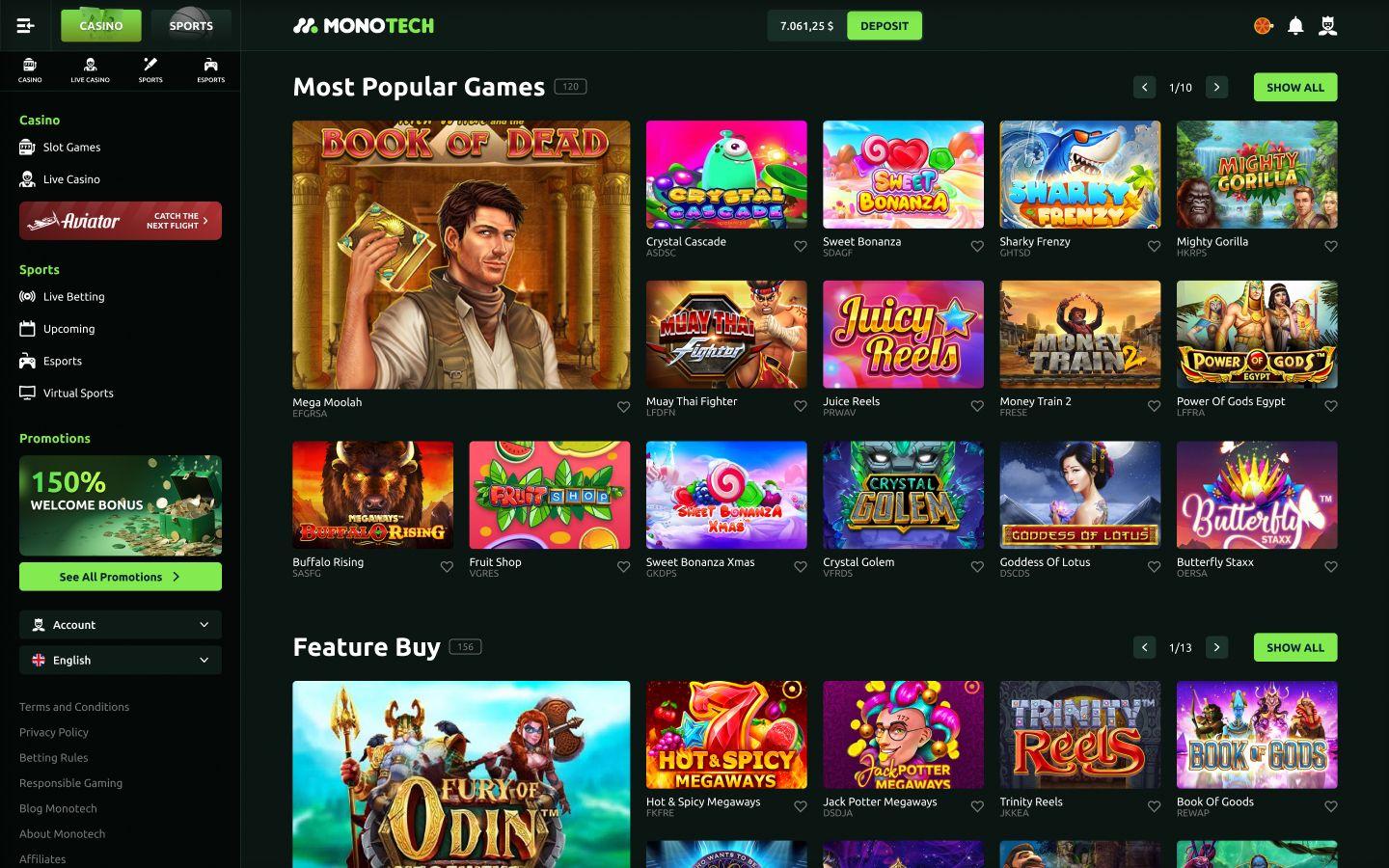Image resolution: width=1389 pixels, height=868 pixels.
Task: Switch to the Sports tab
Action: point(191,26)
